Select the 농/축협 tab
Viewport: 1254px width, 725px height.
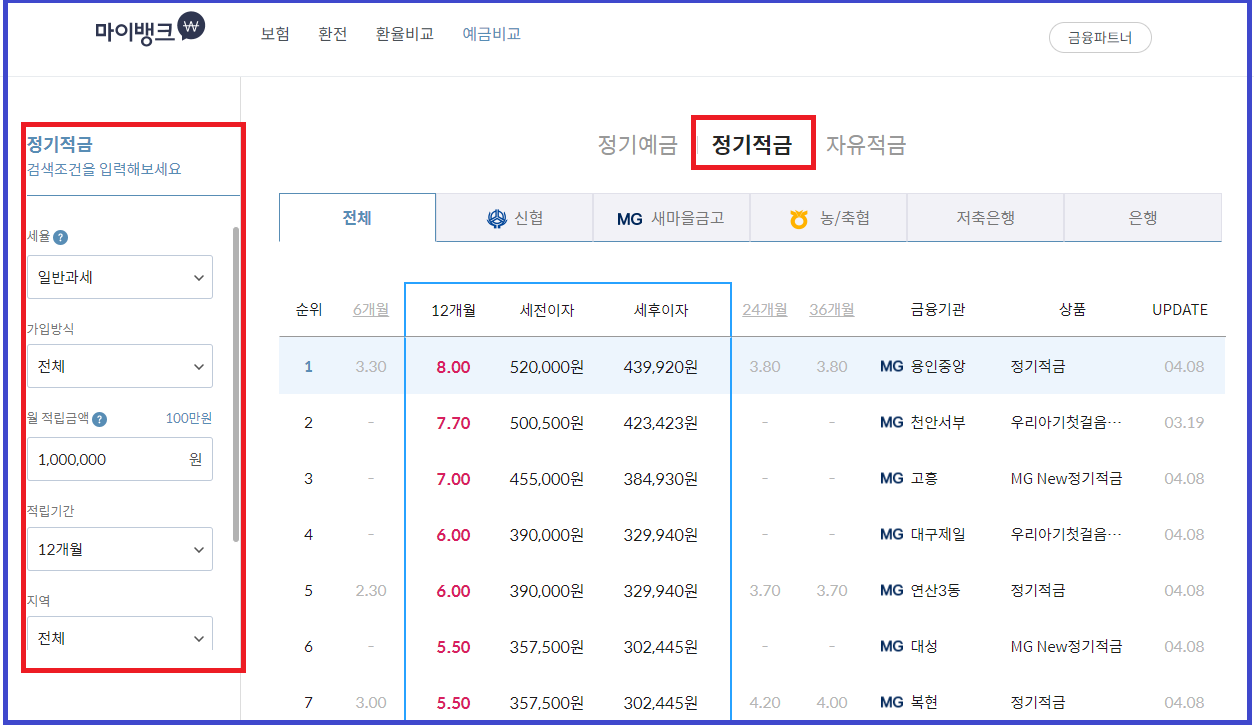[x=828, y=218]
